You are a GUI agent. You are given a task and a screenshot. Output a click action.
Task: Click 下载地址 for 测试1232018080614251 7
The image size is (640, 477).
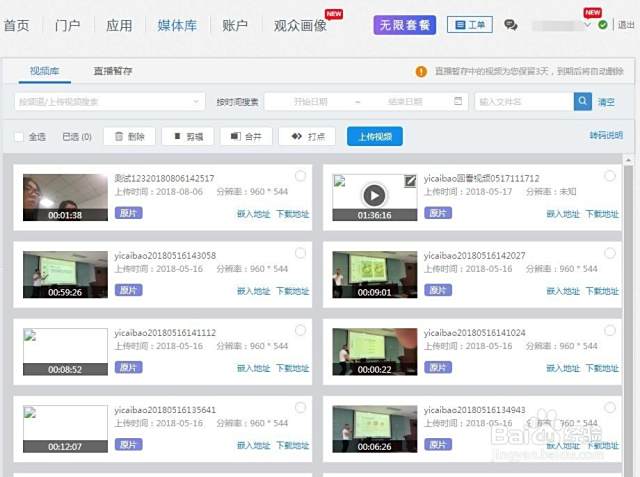pyautogui.click(x=293, y=214)
